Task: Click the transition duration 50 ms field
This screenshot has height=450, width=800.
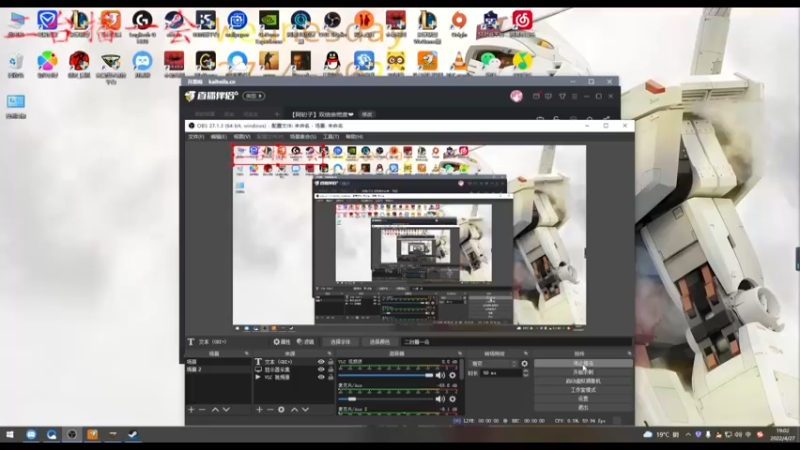Action: [500, 373]
